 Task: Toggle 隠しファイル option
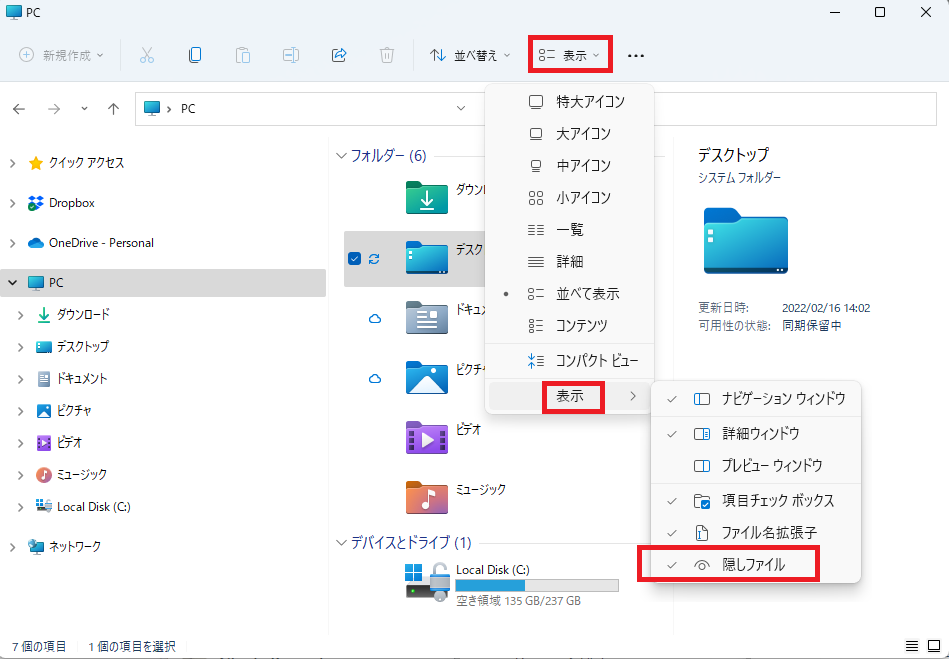tap(756, 565)
